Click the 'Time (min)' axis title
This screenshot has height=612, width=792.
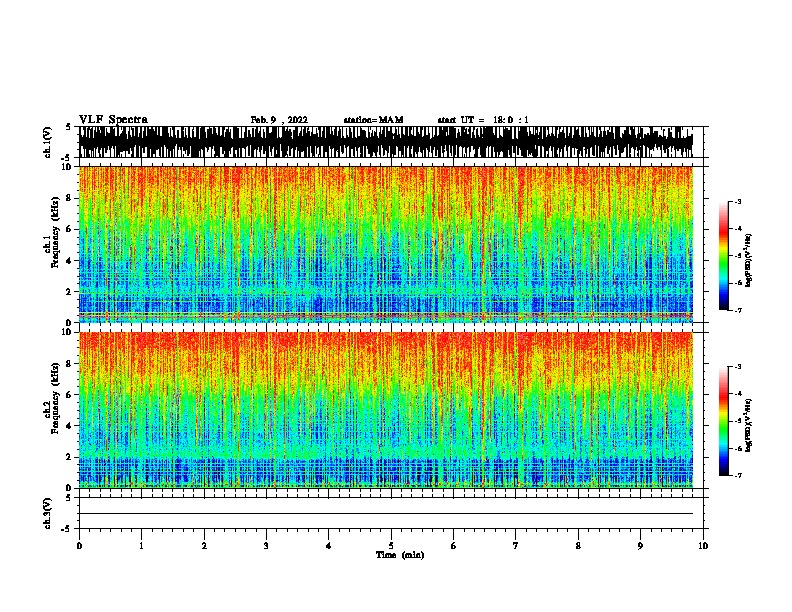coord(400,555)
